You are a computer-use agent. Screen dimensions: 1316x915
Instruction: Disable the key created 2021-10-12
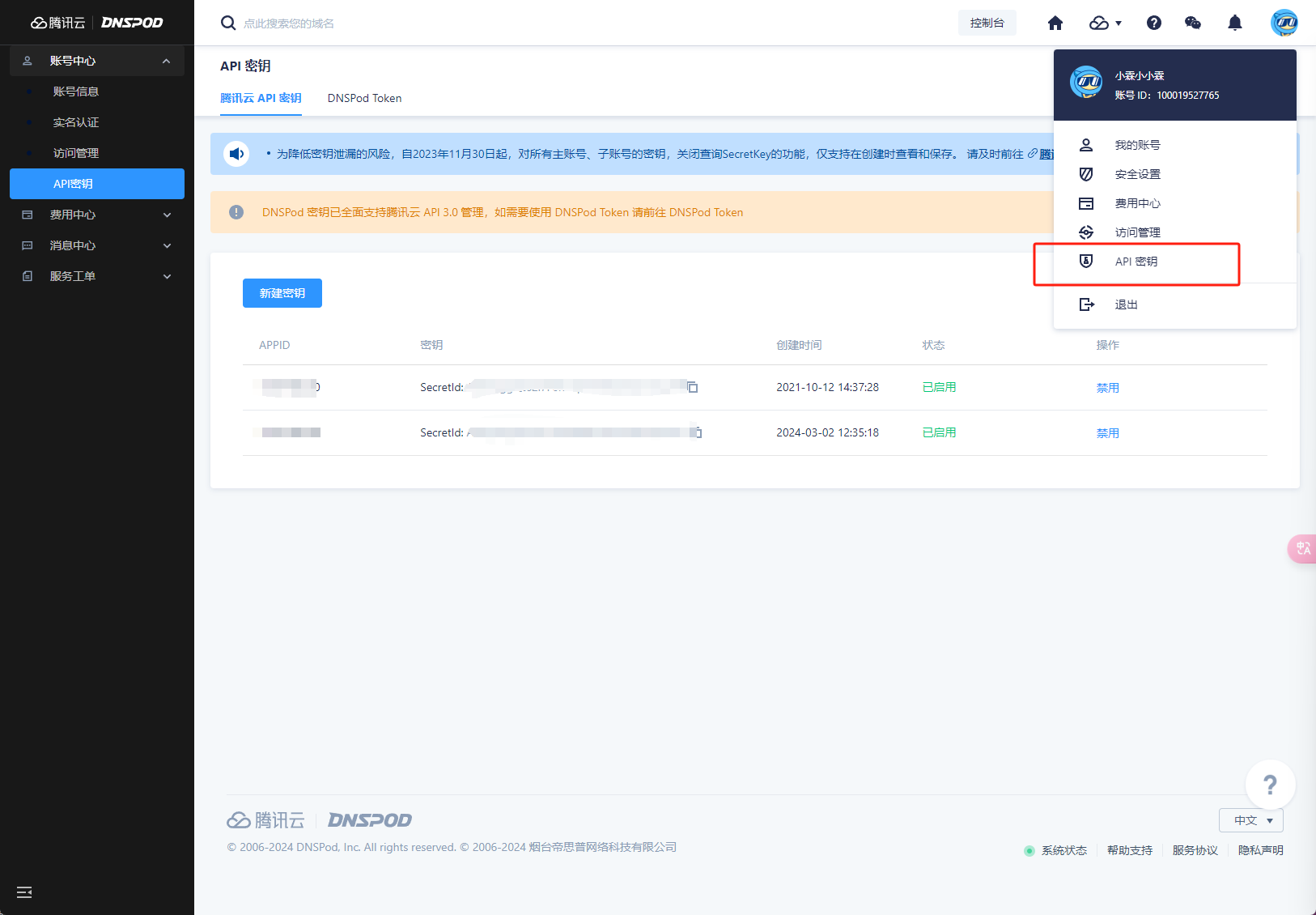click(1108, 388)
